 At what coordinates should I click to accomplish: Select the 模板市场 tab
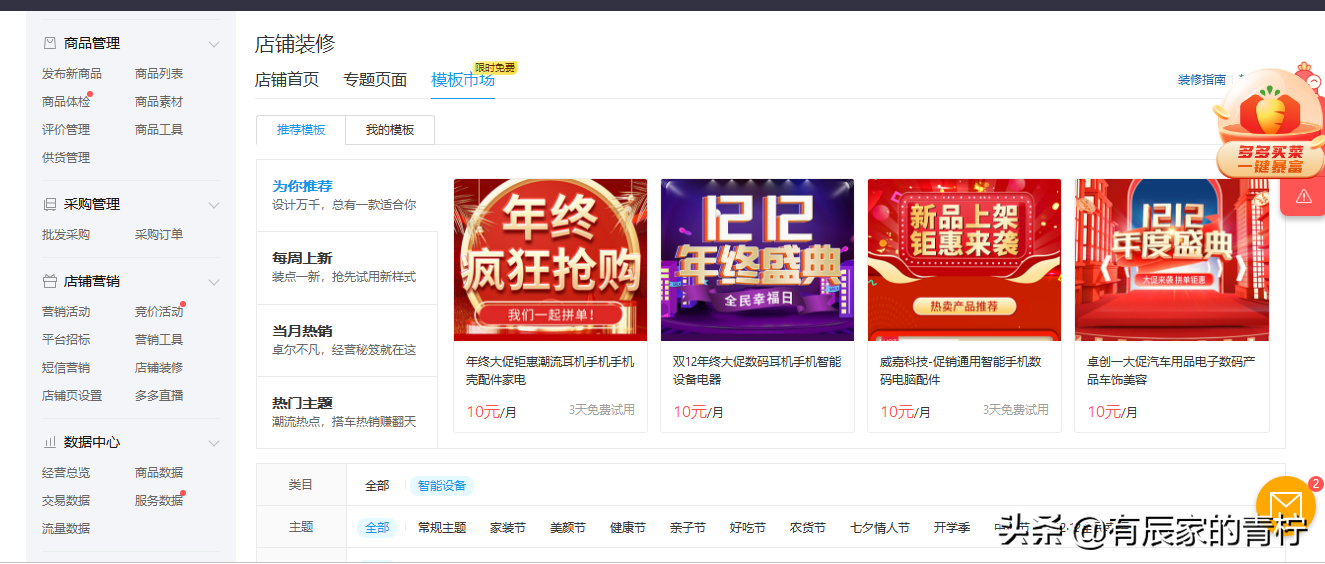point(463,80)
